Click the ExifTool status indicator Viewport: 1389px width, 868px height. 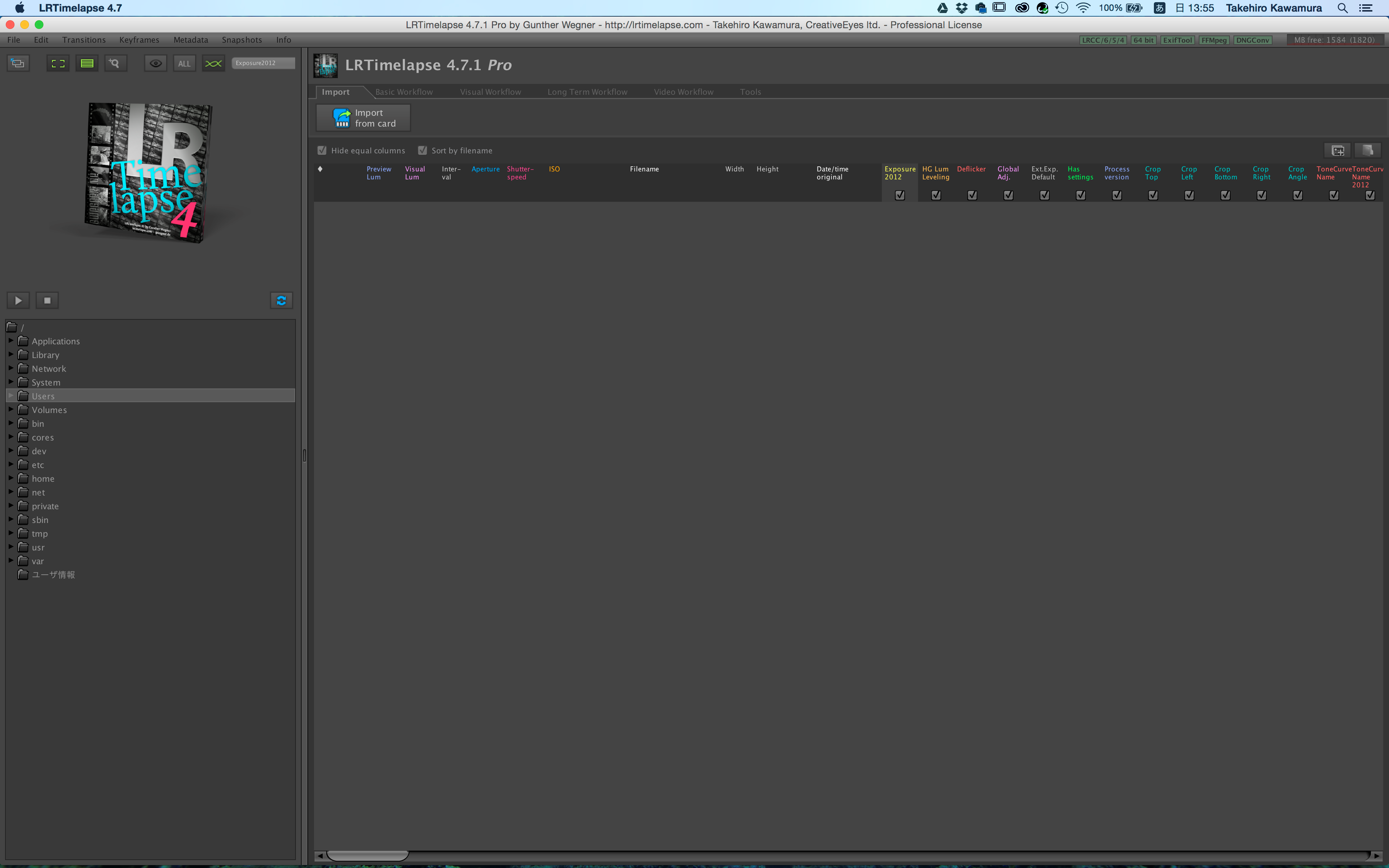point(1177,40)
